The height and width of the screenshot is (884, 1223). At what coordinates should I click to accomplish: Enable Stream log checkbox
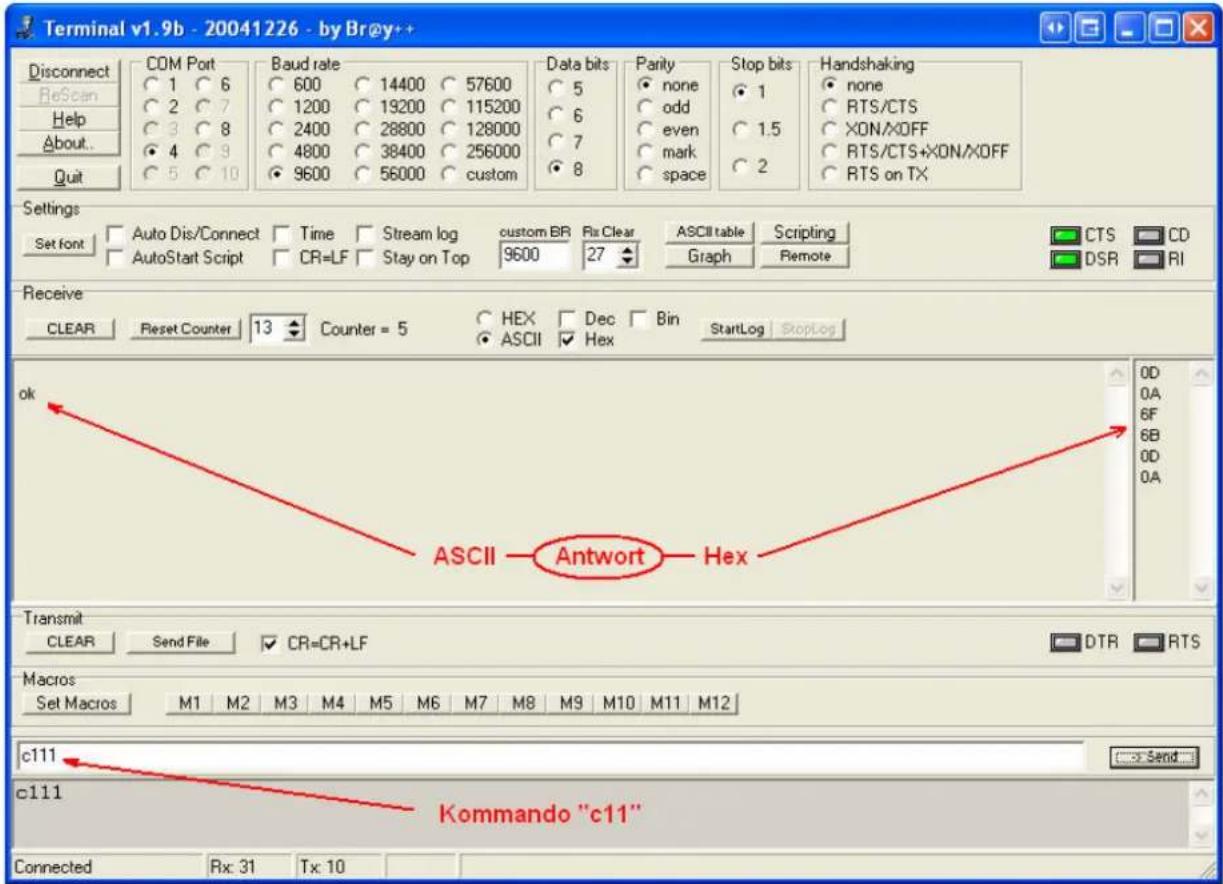coord(365,234)
